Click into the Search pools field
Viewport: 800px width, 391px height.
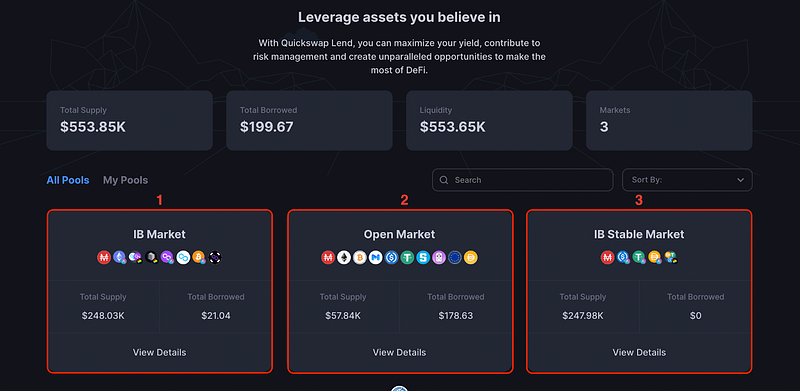coord(522,180)
